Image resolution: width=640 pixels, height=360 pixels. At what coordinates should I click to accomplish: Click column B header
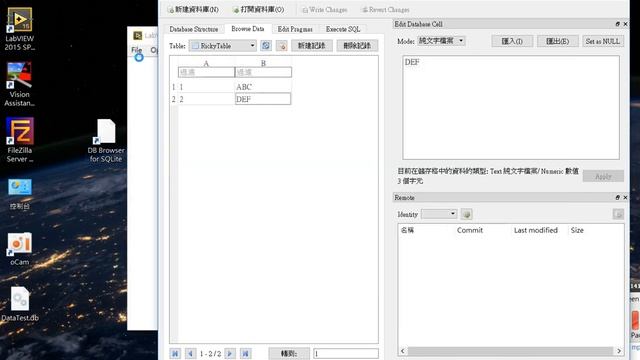coord(263,63)
